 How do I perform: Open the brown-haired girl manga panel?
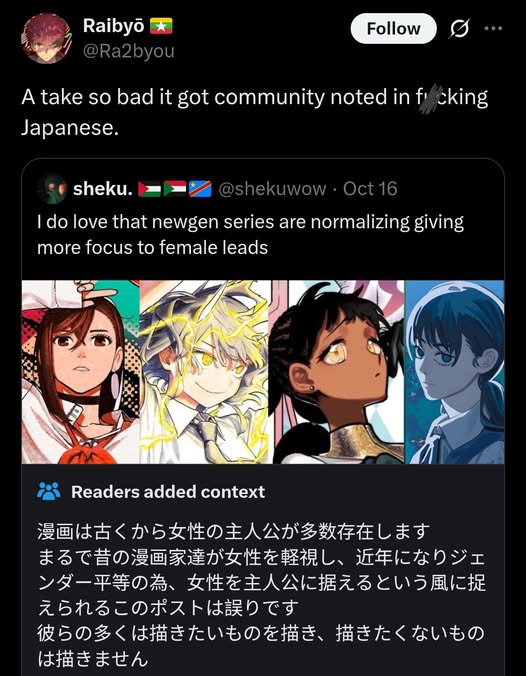coord(81,372)
